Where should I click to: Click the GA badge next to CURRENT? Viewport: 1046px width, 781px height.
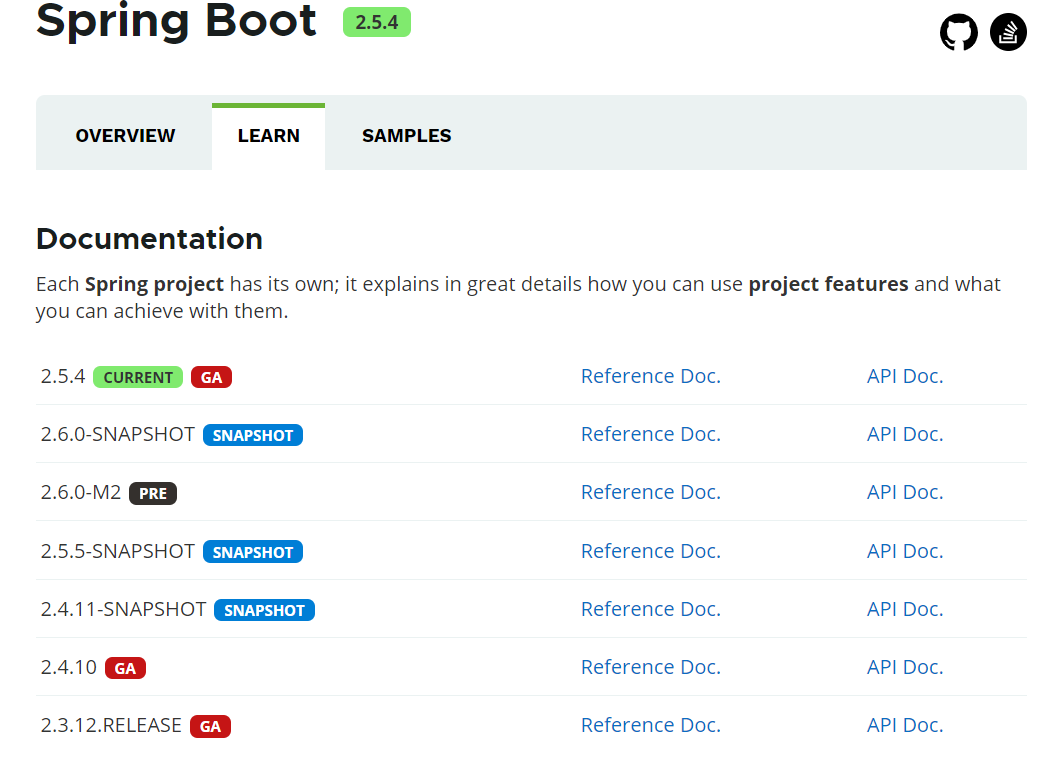(x=211, y=377)
